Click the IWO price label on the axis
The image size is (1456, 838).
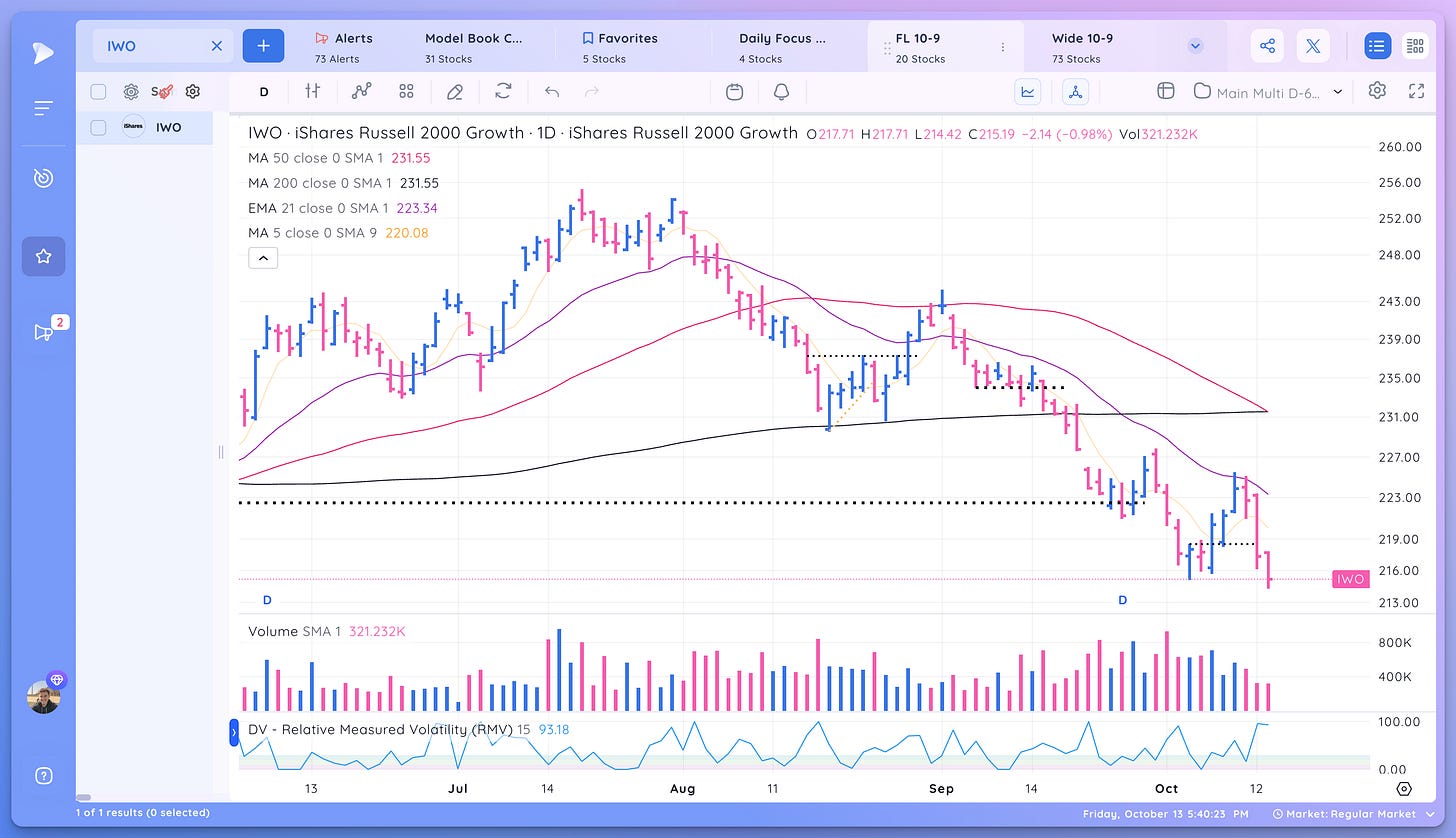(x=1350, y=579)
